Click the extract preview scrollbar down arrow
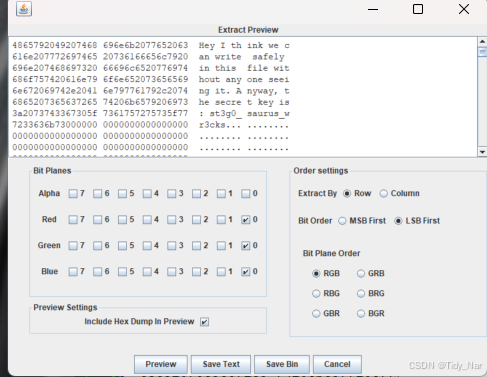This screenshot has width=487, height=377. tap(482, 152)
